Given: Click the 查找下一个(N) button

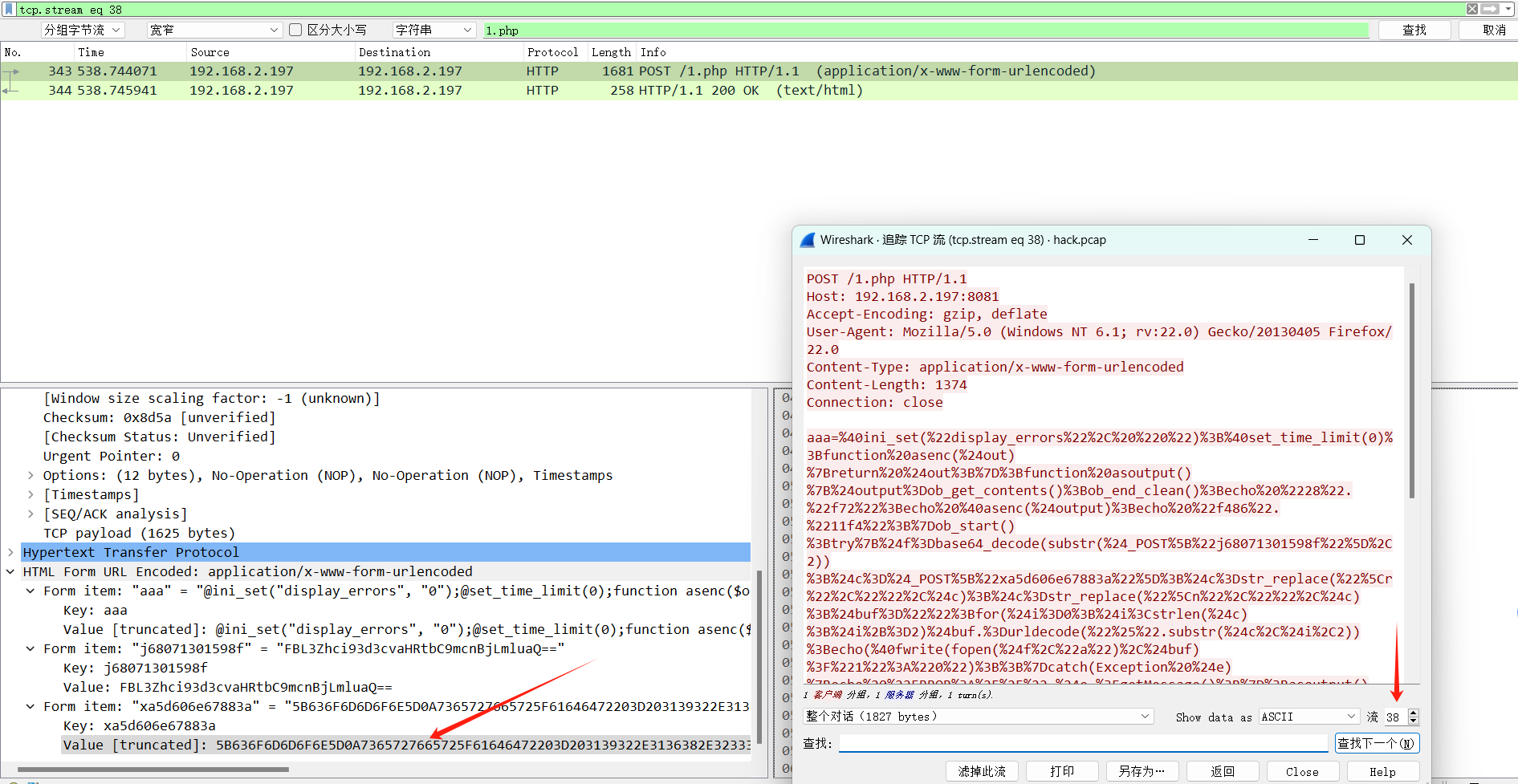Looking at the screenshot, I should [1378, 743].
